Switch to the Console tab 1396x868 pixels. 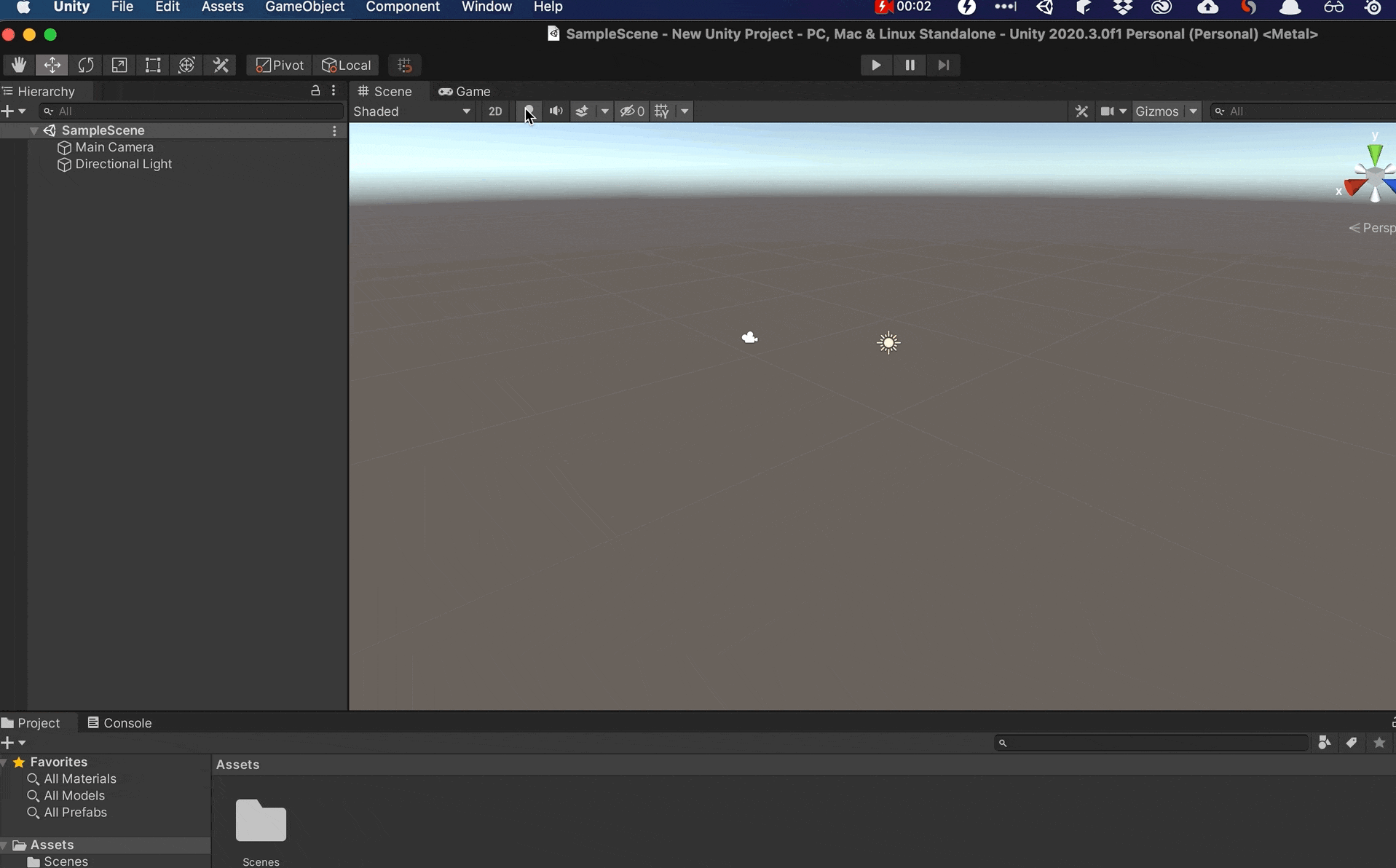coord(120,723)
